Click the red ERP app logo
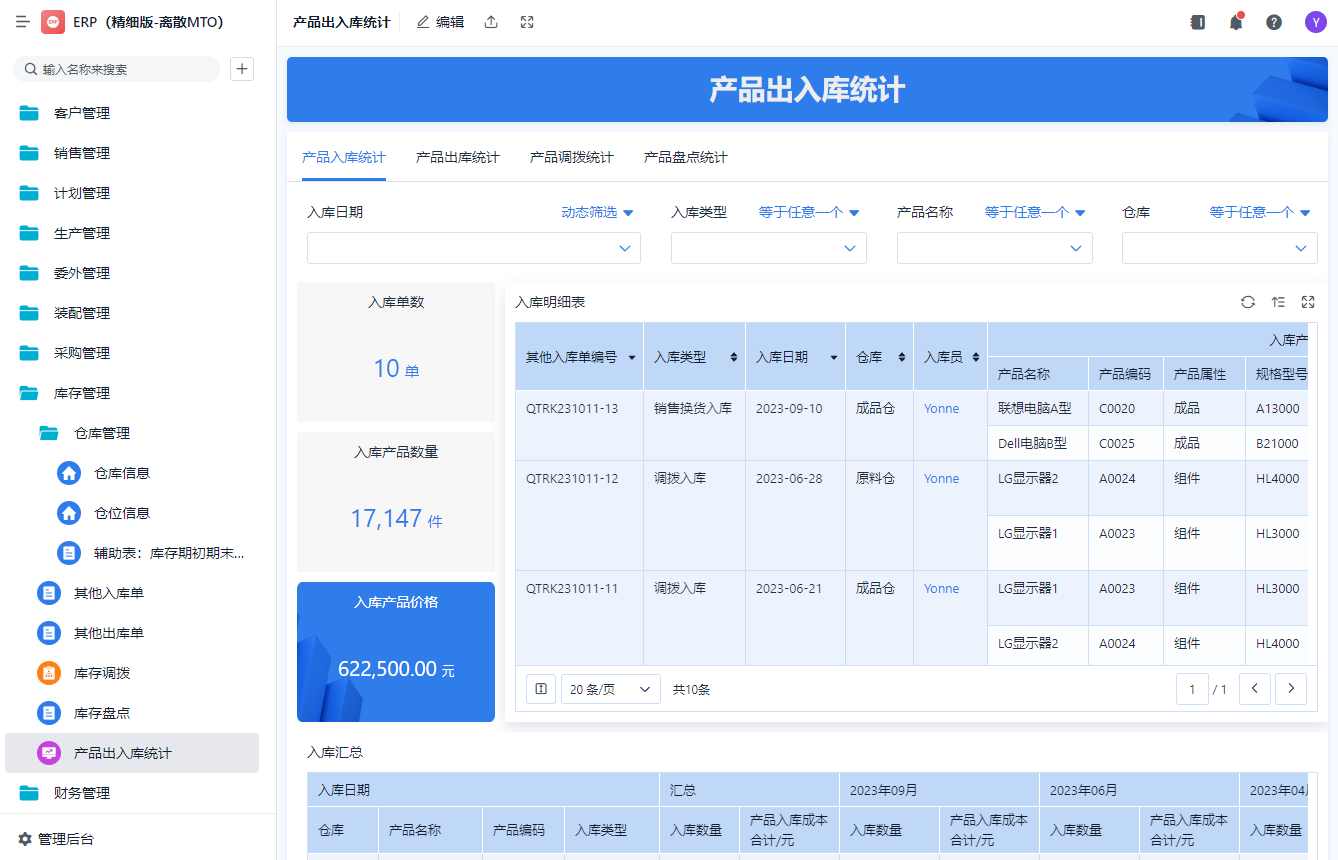This screenshot has height=860, width=1338. click(x=53, y=22)
